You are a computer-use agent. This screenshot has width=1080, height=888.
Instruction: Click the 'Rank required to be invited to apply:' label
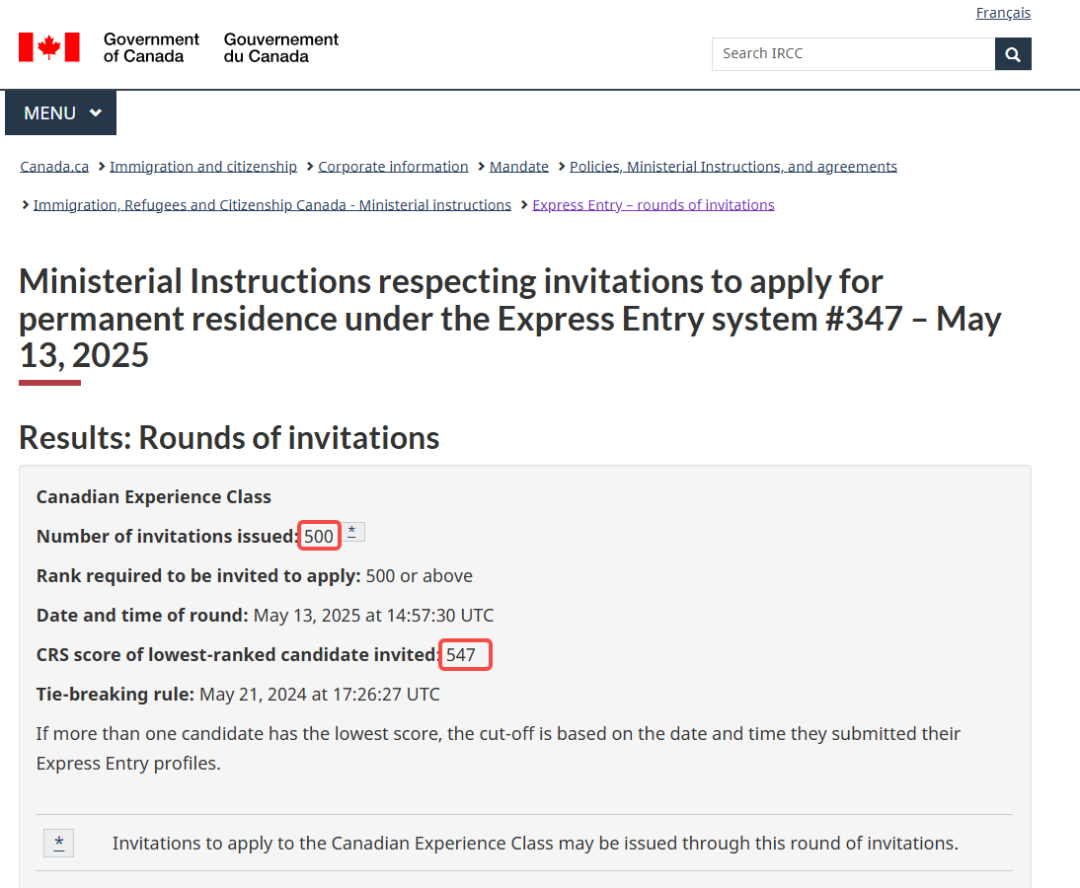(x=198, y=576)
